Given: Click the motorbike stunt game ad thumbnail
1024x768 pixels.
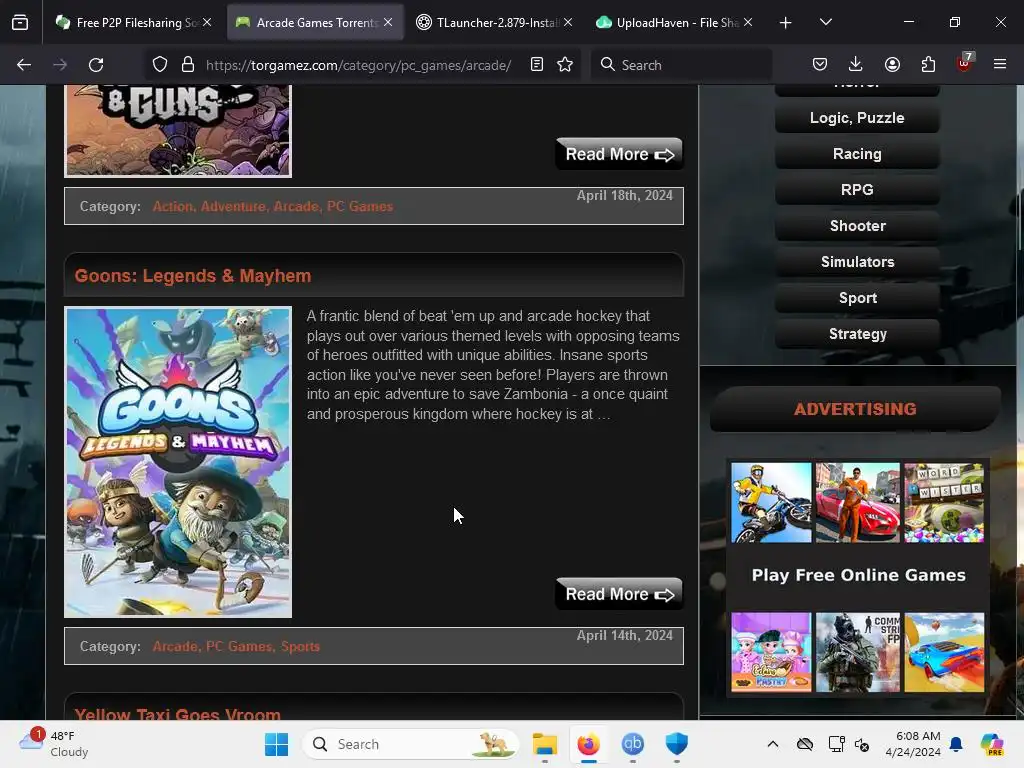Looking at the screenshot, I should (x=771, y=503).
